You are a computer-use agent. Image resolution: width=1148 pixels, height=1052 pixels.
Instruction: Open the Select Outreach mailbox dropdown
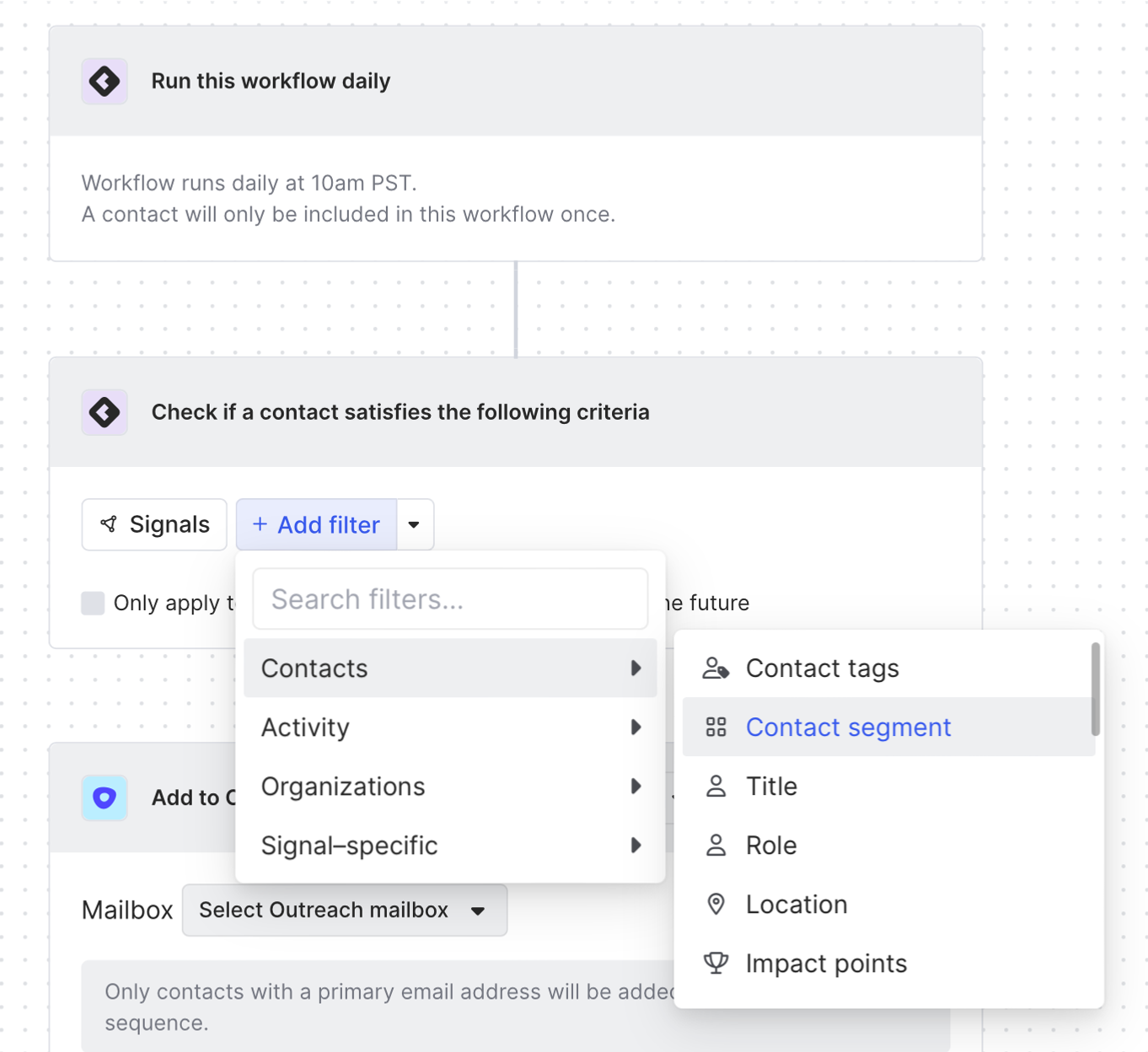345,910
